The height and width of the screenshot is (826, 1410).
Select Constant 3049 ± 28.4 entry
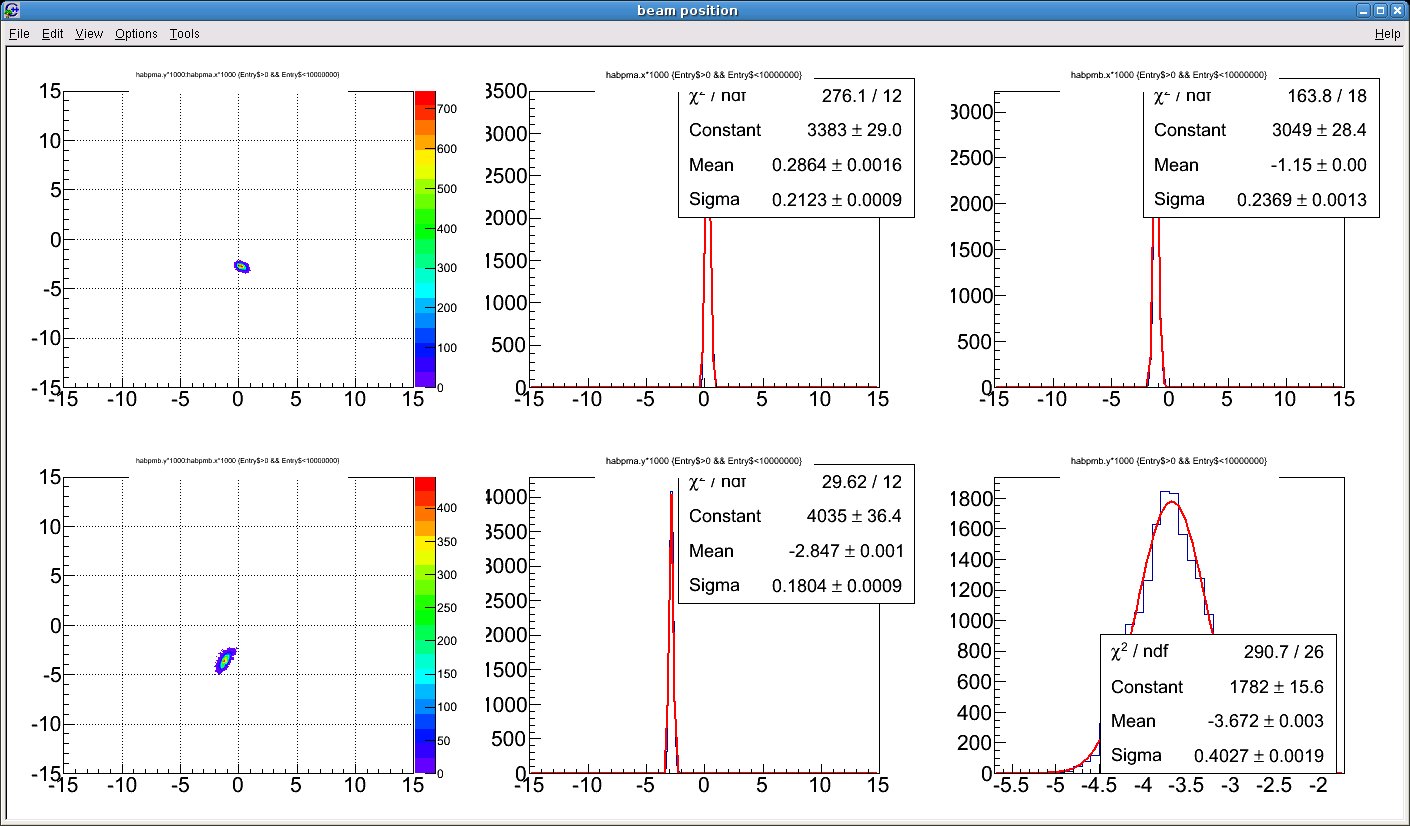coord(1260,130)
